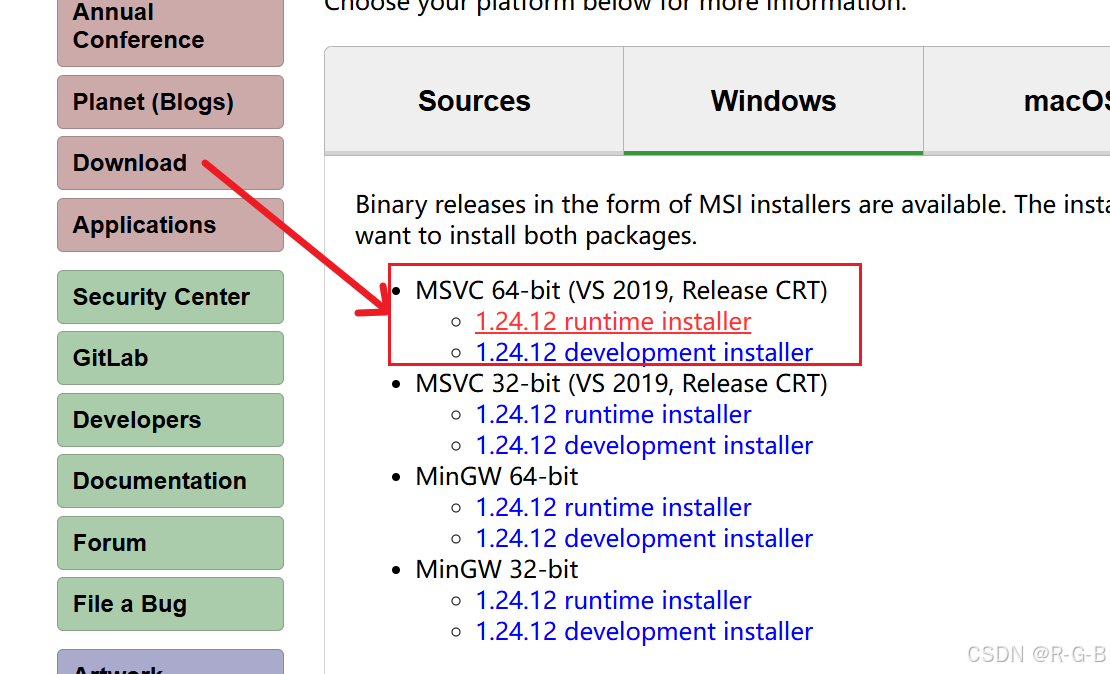Click the "MSVC 32-bit (VS 2019, Release CRT)" text

622,383
